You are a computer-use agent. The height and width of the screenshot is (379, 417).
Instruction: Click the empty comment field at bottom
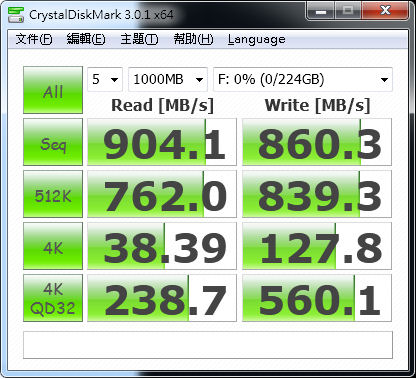[208, 345]
